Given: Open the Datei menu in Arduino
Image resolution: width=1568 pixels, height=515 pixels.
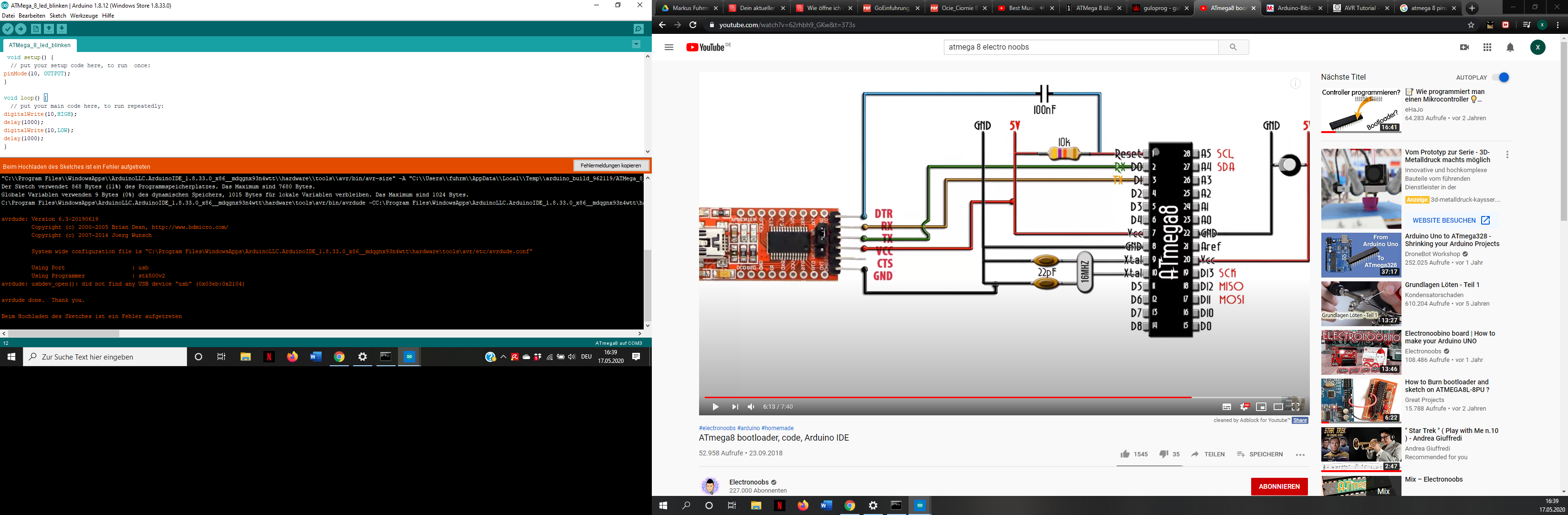Looking at the screenshot, I should pyautogui.click(x=9, y=16).
